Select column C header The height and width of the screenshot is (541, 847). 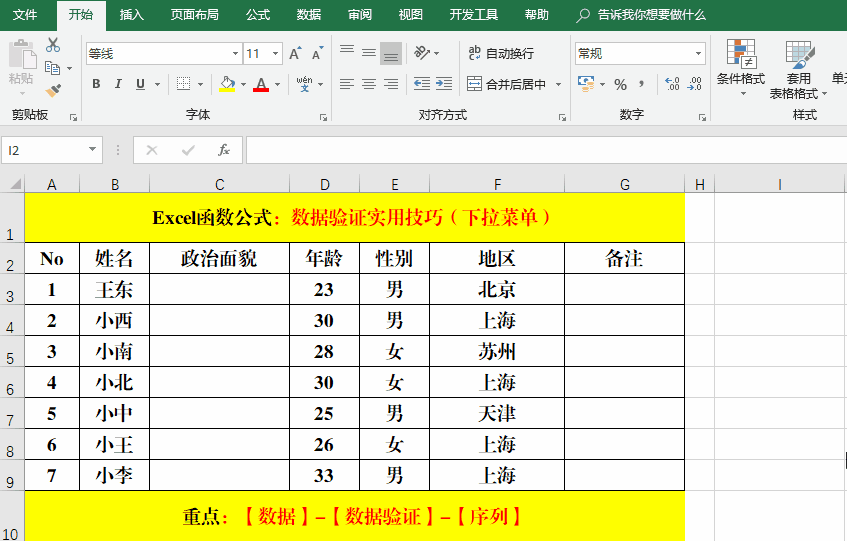[x=219, y=185]
